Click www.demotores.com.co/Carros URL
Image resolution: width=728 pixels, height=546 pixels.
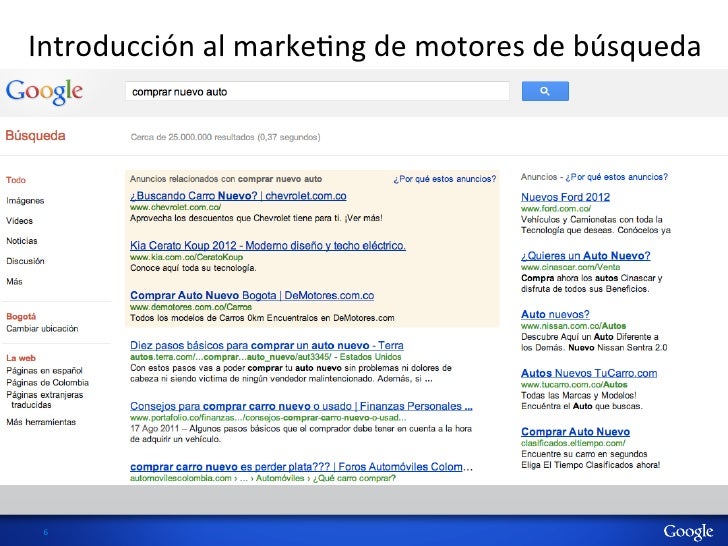191,307
